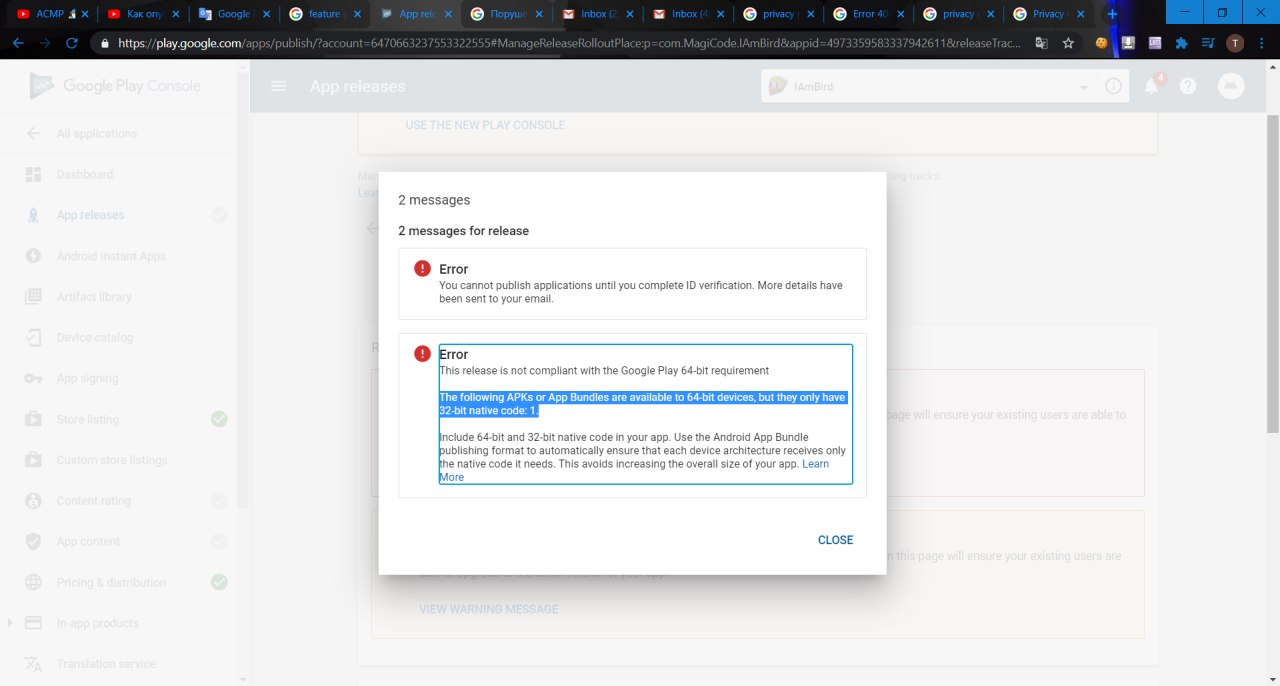
Task: Open the Play Console account avatar
Action: (1231, 87)
